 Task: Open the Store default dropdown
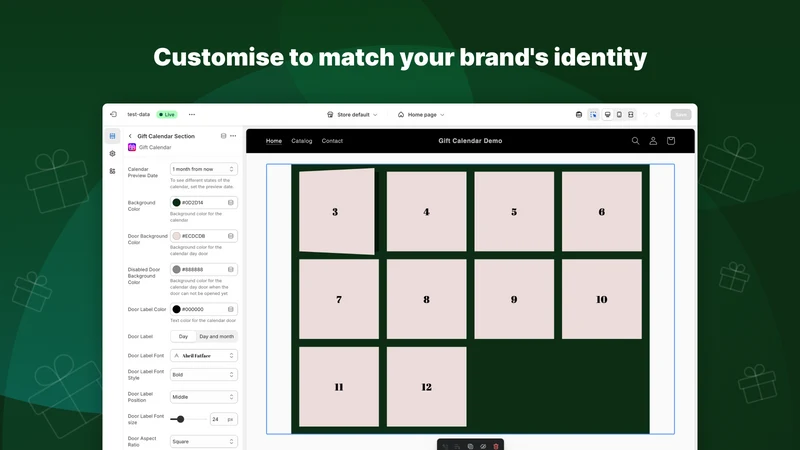pos(352,115)
